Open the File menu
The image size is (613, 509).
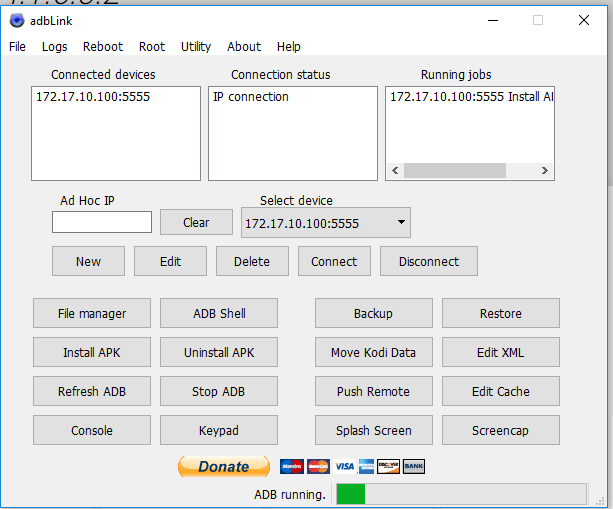tap(17, 47)
